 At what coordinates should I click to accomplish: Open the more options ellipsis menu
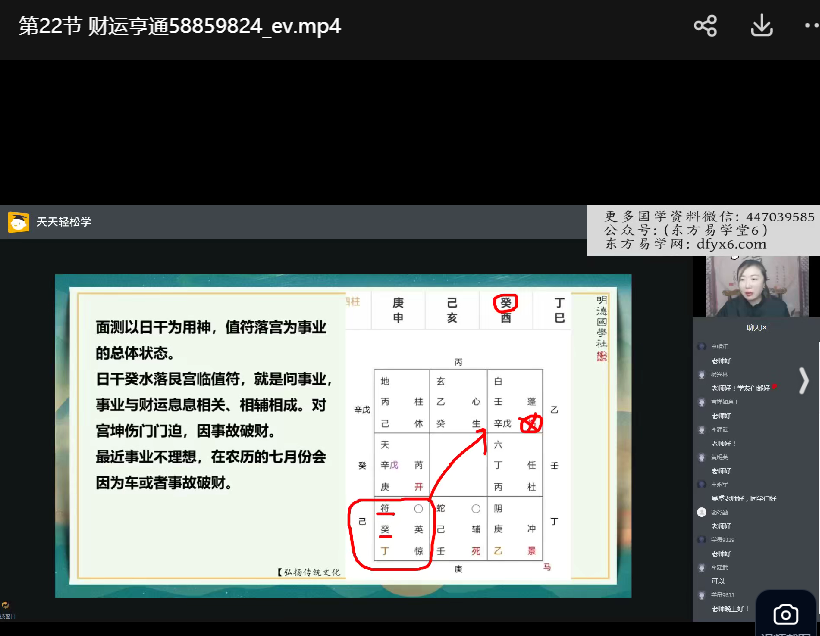[x=810, y=26]
